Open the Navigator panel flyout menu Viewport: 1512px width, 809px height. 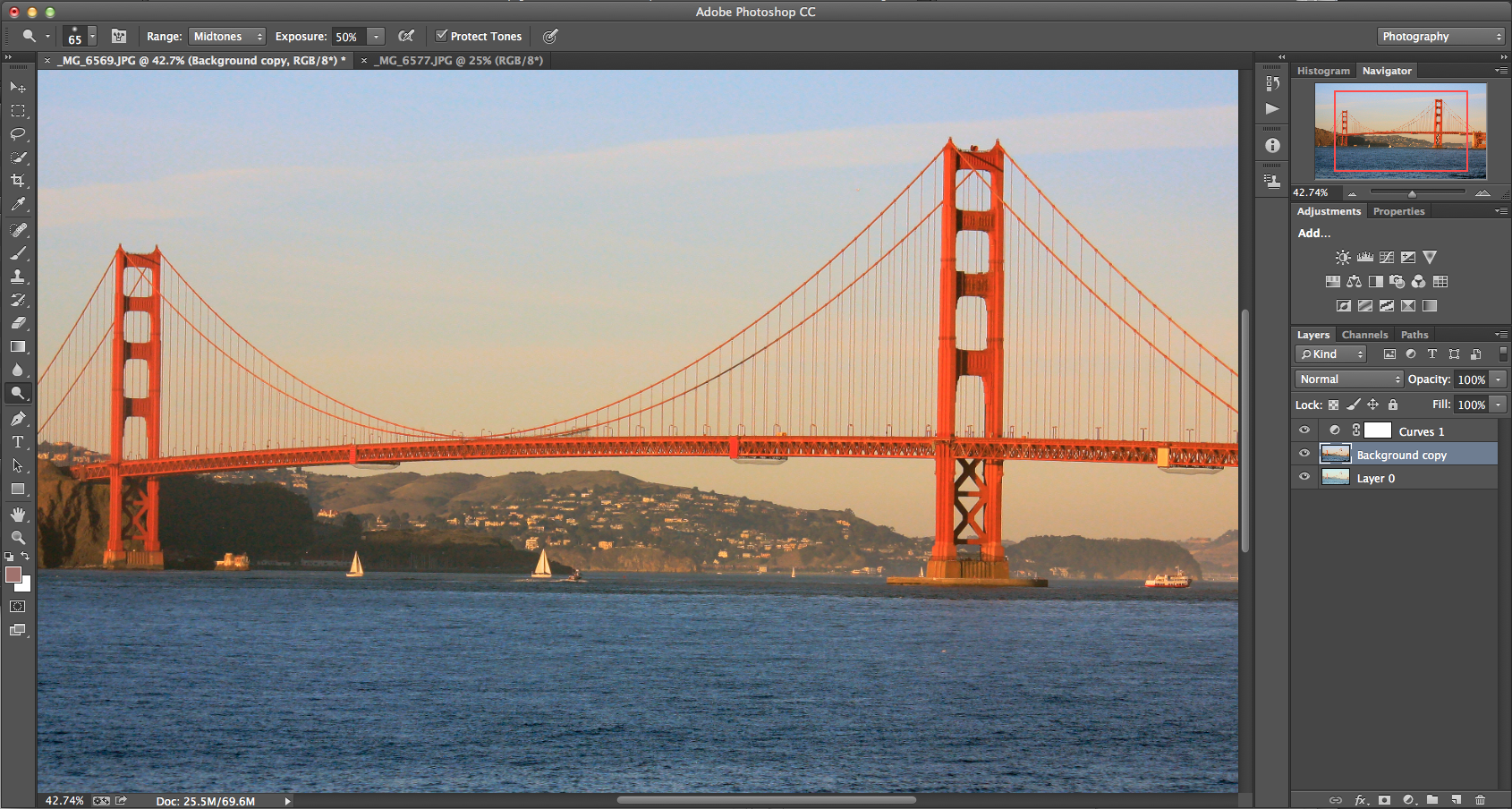tap(1501, 71)
